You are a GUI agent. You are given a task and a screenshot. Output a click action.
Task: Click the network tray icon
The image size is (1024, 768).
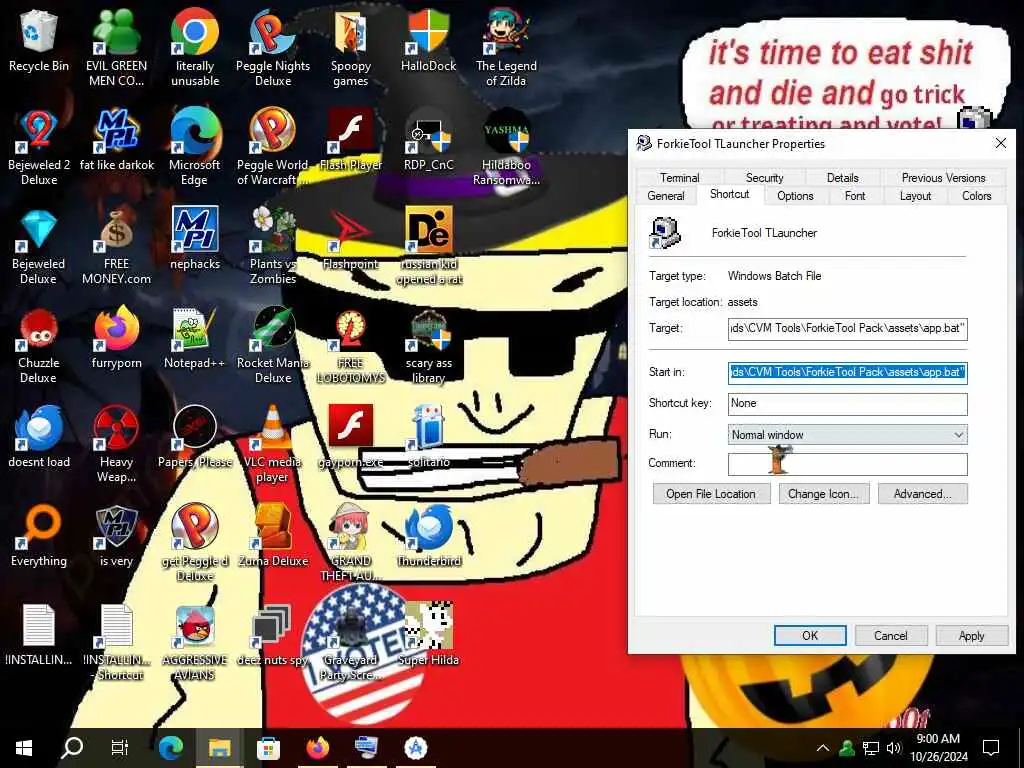(x=871, y=748)
